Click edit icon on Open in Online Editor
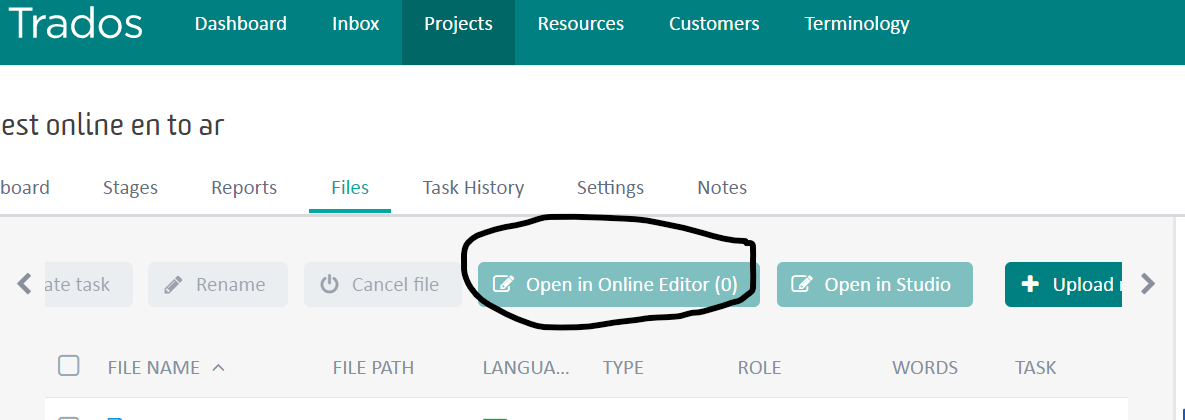1185x420 pixels. (503, 284)
